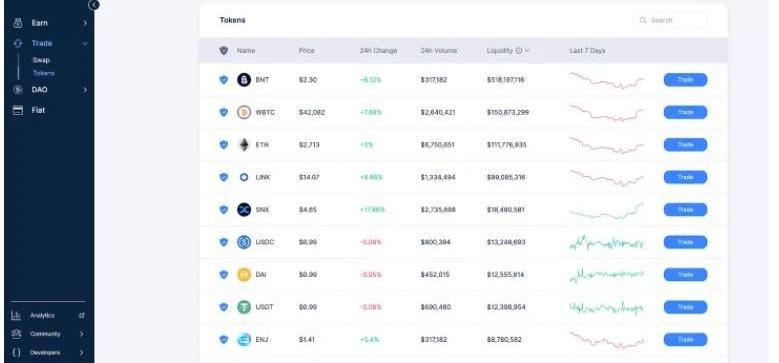Click the BNT token logo icon

coord(244,80)
